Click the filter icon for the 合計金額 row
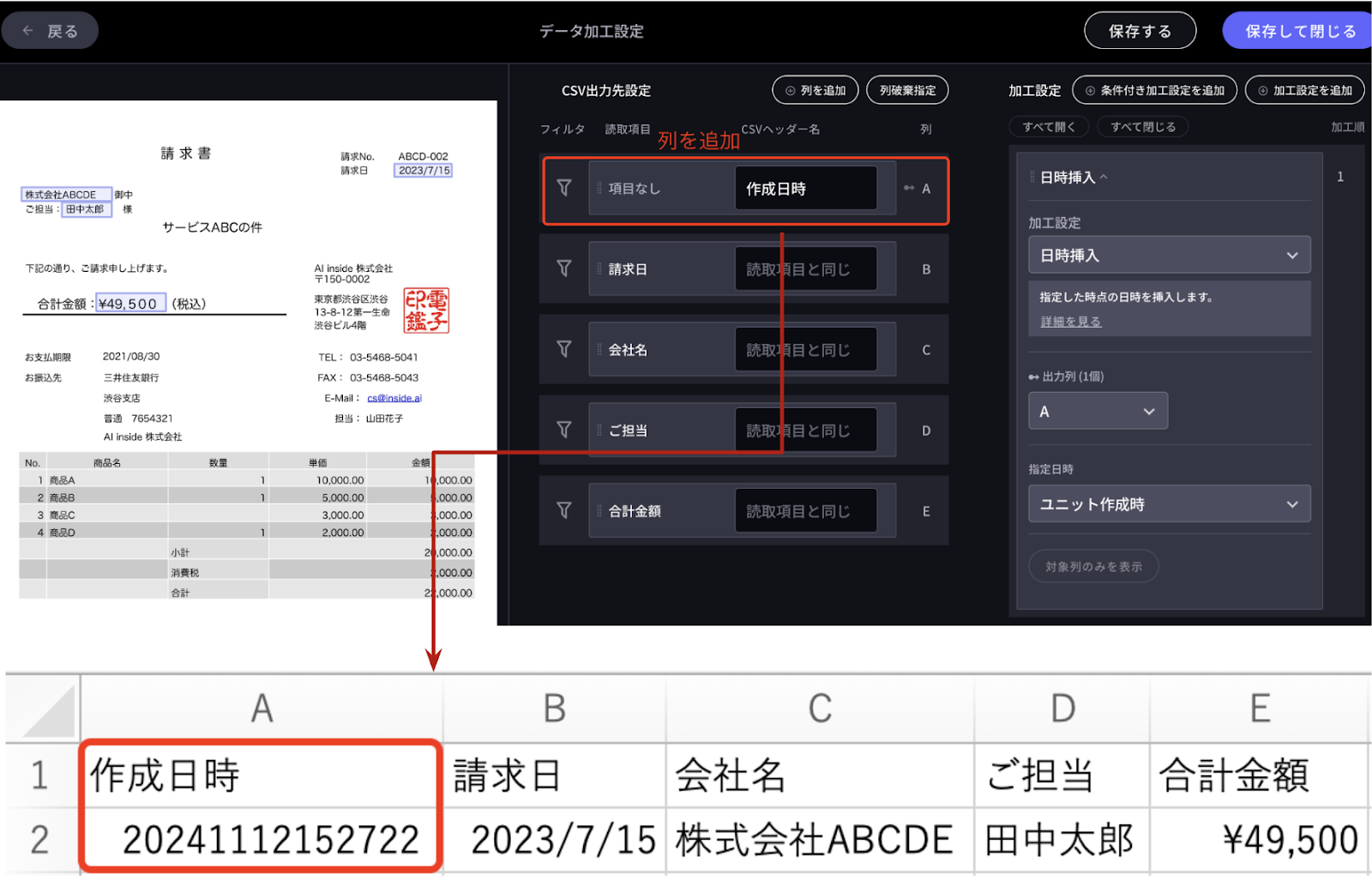This screenshot has height=880, width=1372. tap(563, 510)
